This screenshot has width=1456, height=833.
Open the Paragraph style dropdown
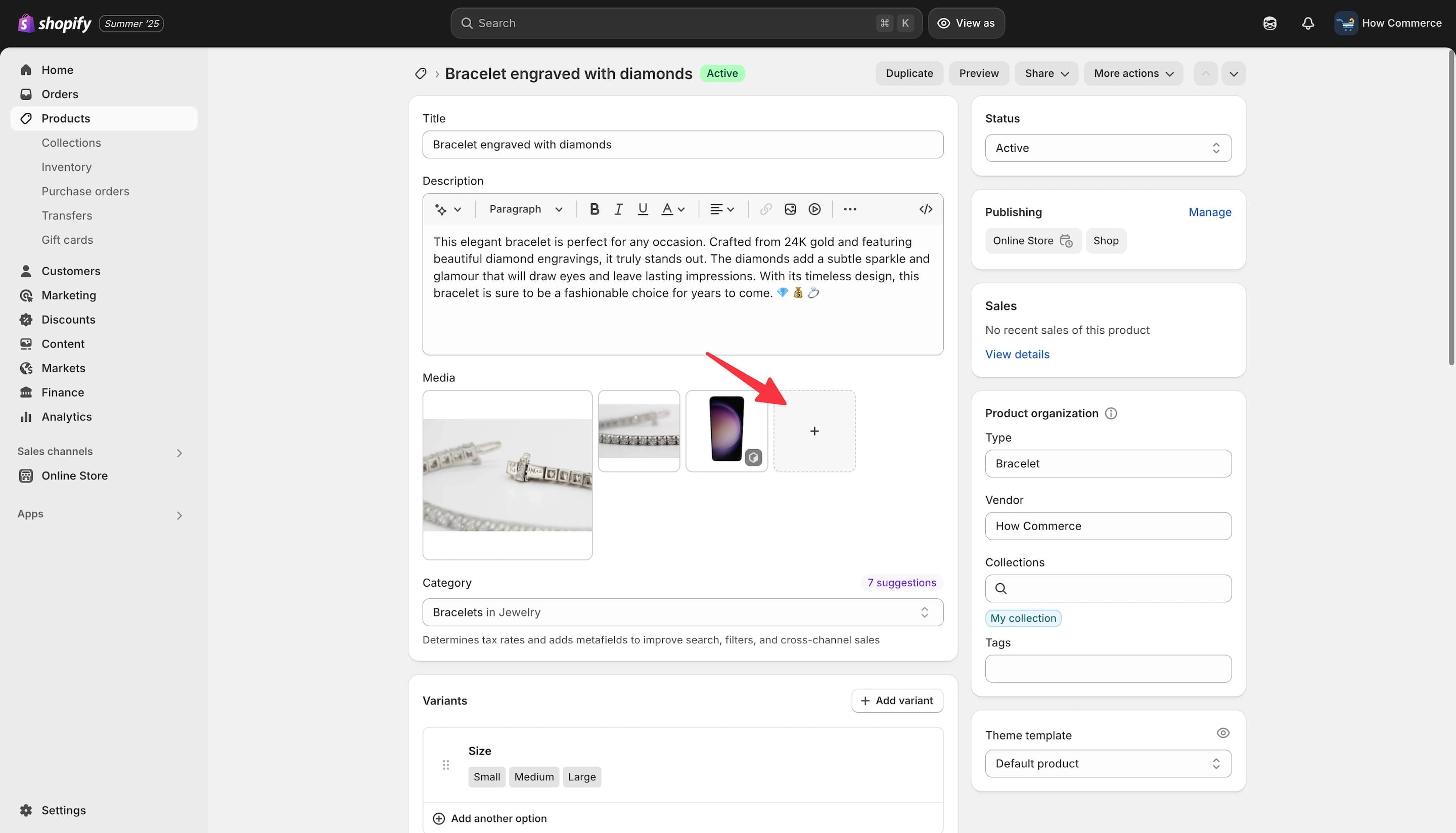526,209
